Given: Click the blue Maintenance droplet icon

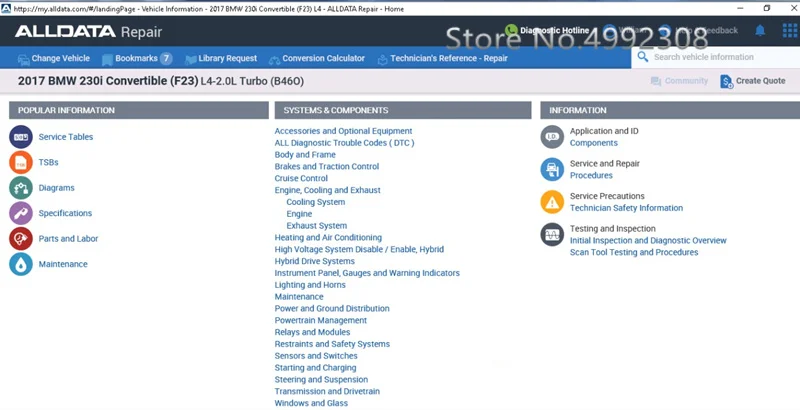Looking at the screenshot, I should click(21, 264).
